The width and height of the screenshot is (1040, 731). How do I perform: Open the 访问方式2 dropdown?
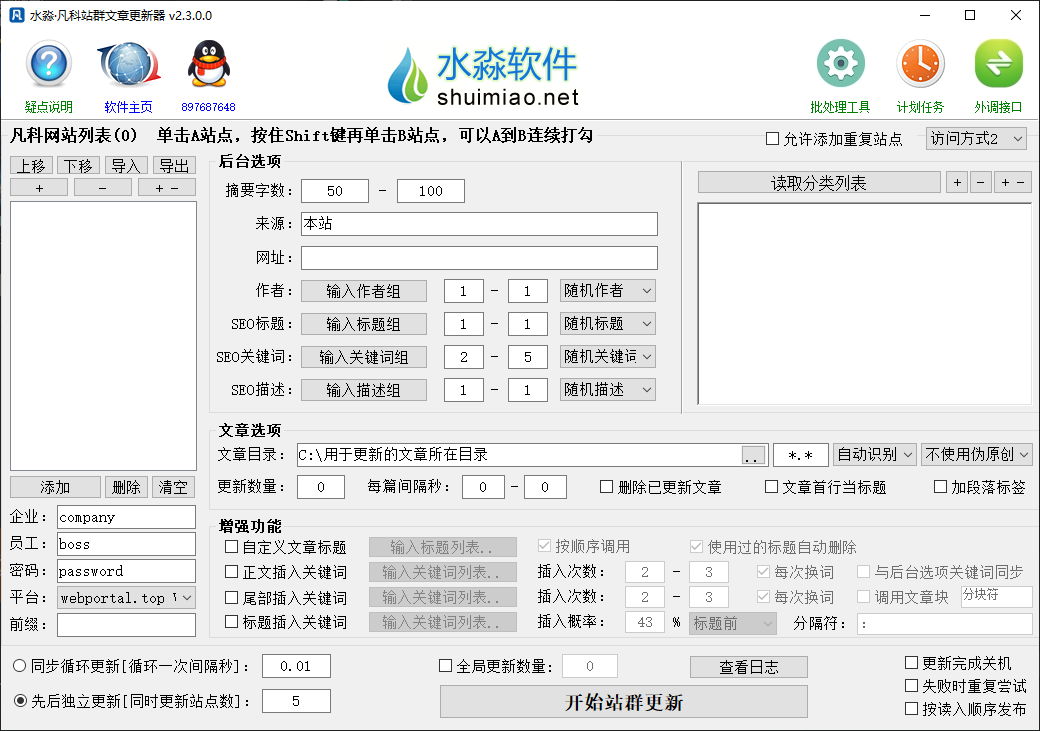coord(976,139)
